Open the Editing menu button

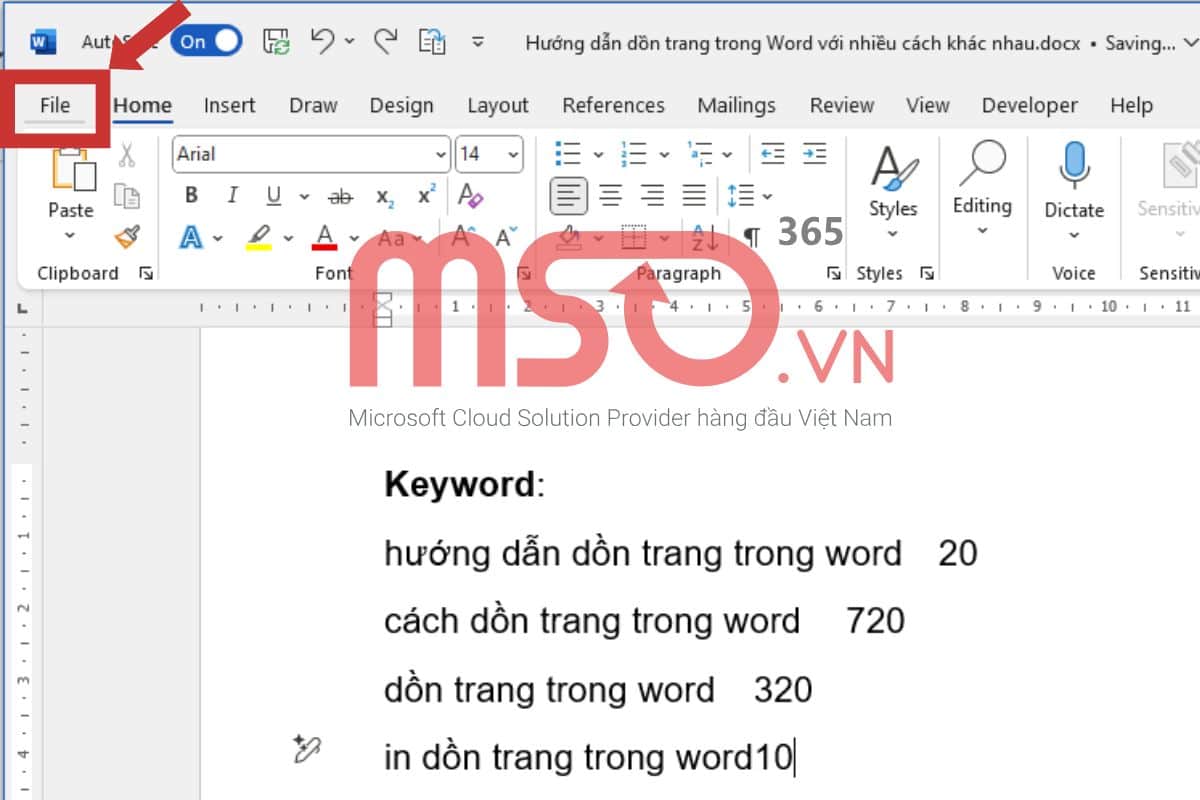coord(982,190)
